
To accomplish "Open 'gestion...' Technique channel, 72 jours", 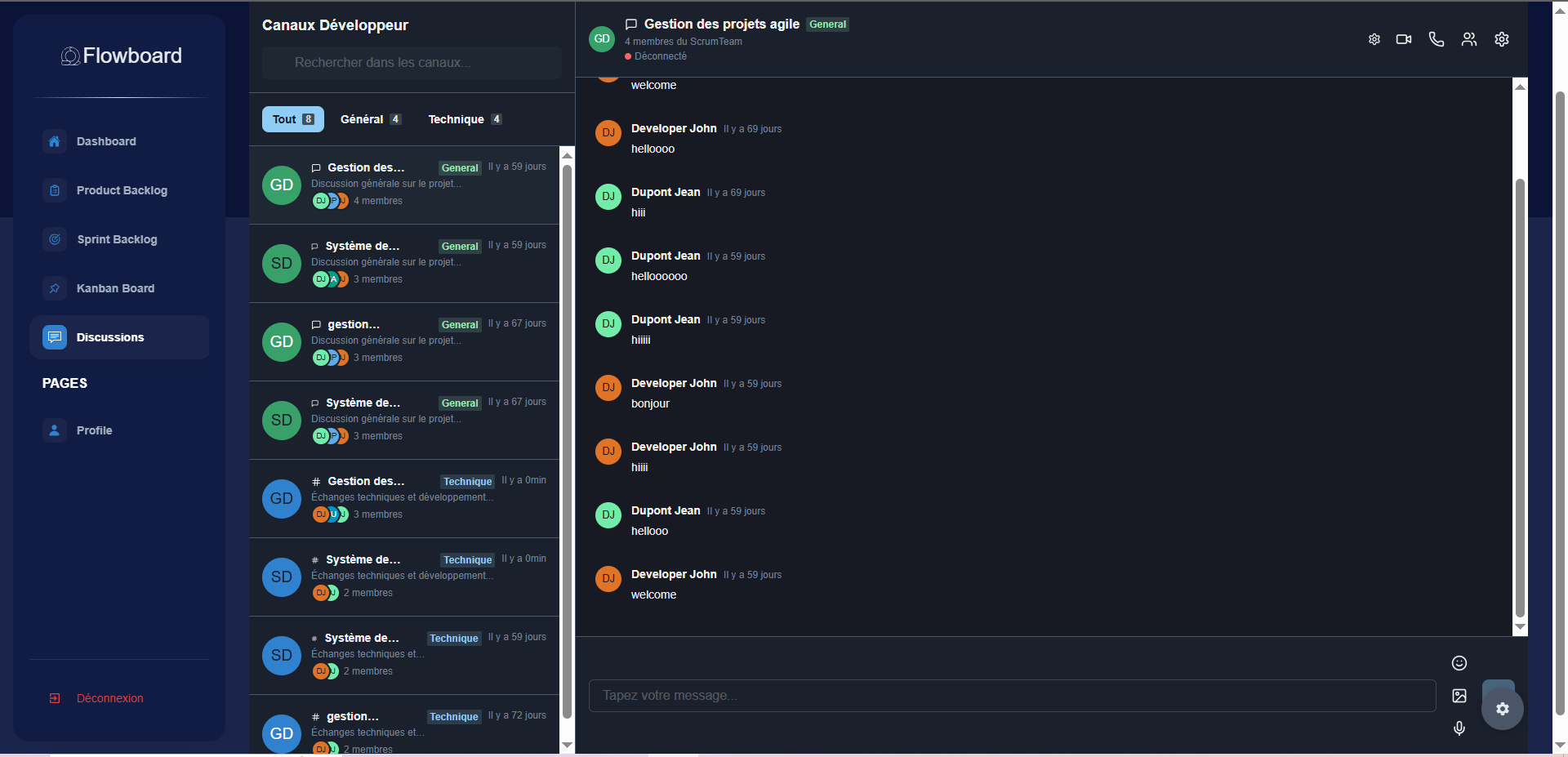I will (404, 725).
